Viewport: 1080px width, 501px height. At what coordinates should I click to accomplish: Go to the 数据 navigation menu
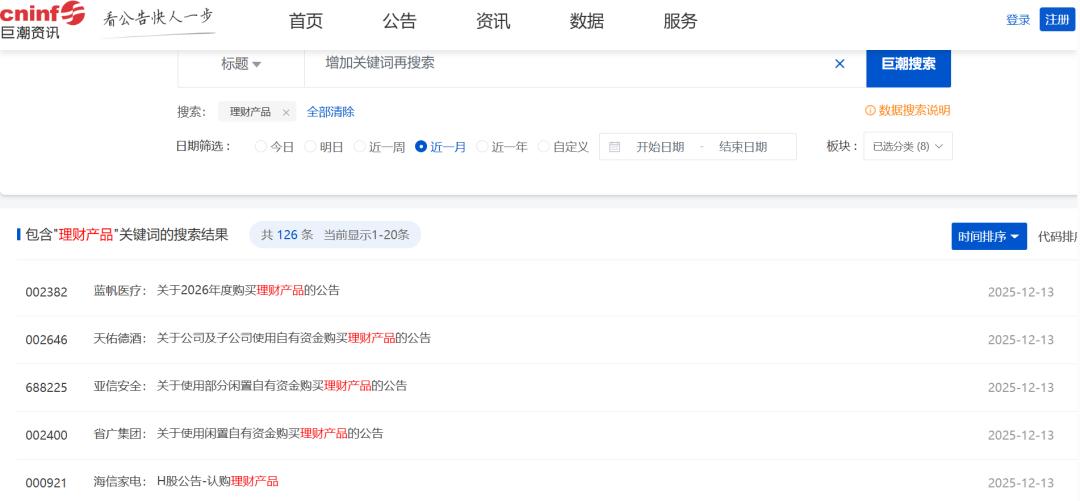click(586, 21)
